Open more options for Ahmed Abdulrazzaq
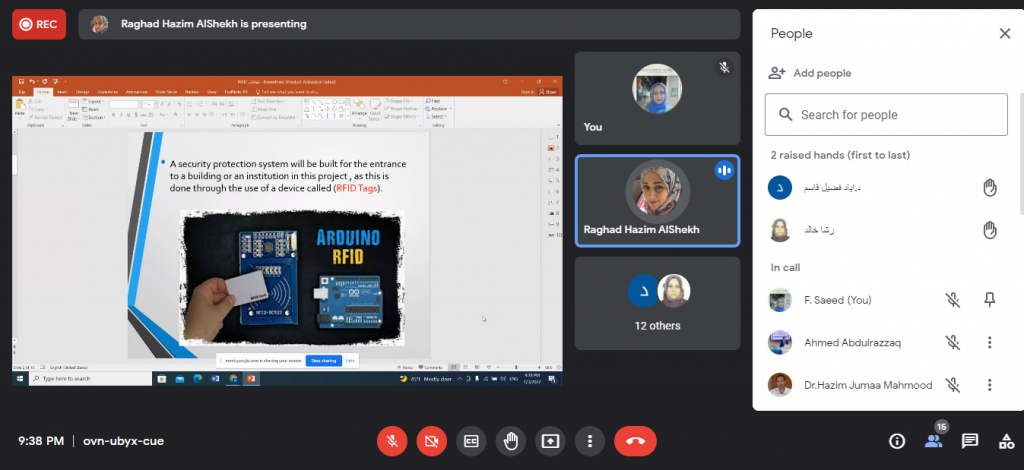This screenshot has height=470, width=1024. [989, 343]
